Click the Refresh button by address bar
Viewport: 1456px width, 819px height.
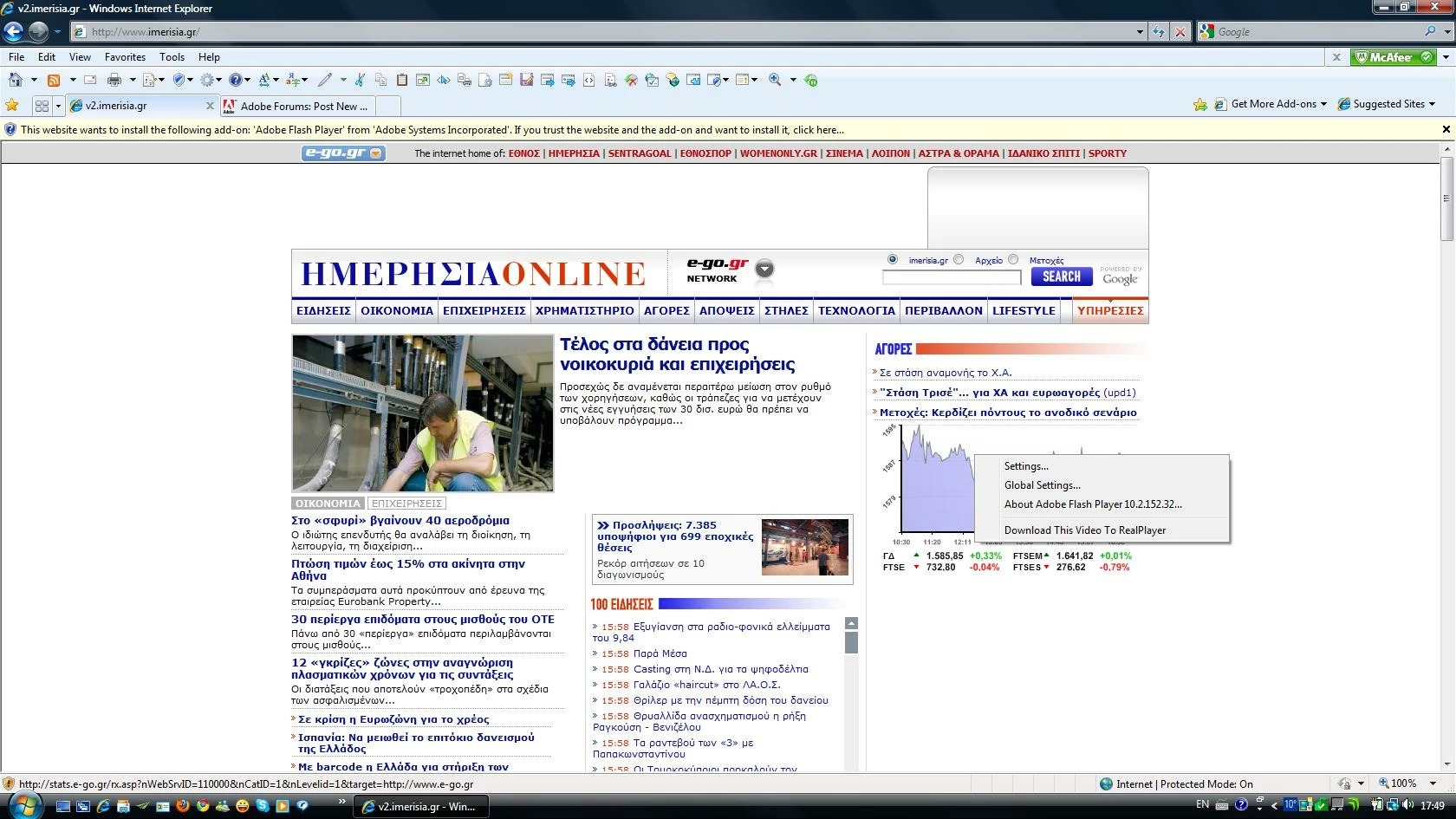[1159, 32]
